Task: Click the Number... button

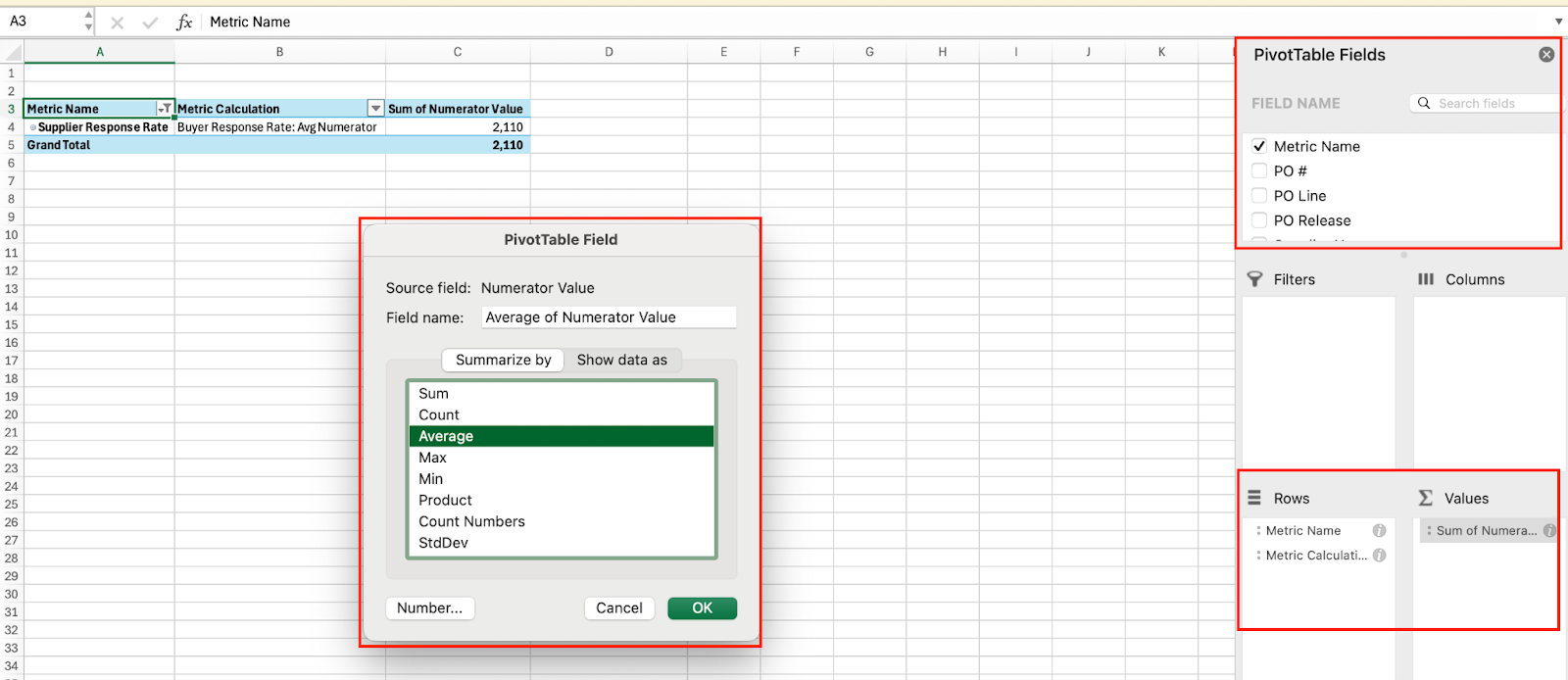Action: 430,608
